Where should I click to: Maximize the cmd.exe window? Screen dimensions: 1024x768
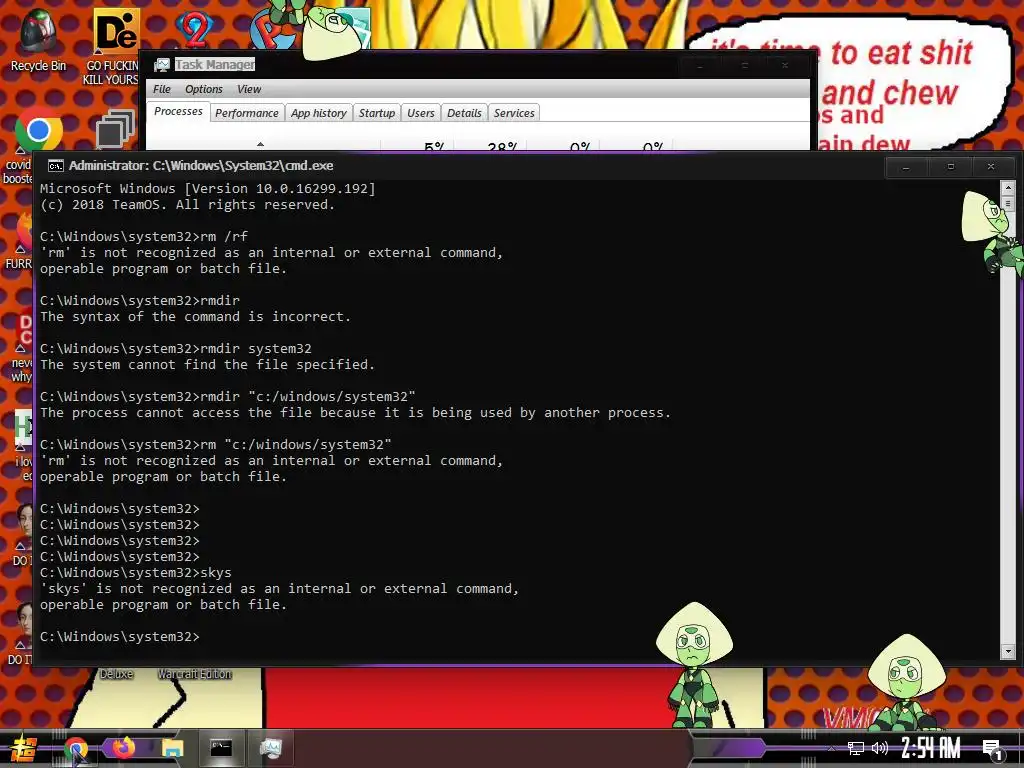pos(950,167)
